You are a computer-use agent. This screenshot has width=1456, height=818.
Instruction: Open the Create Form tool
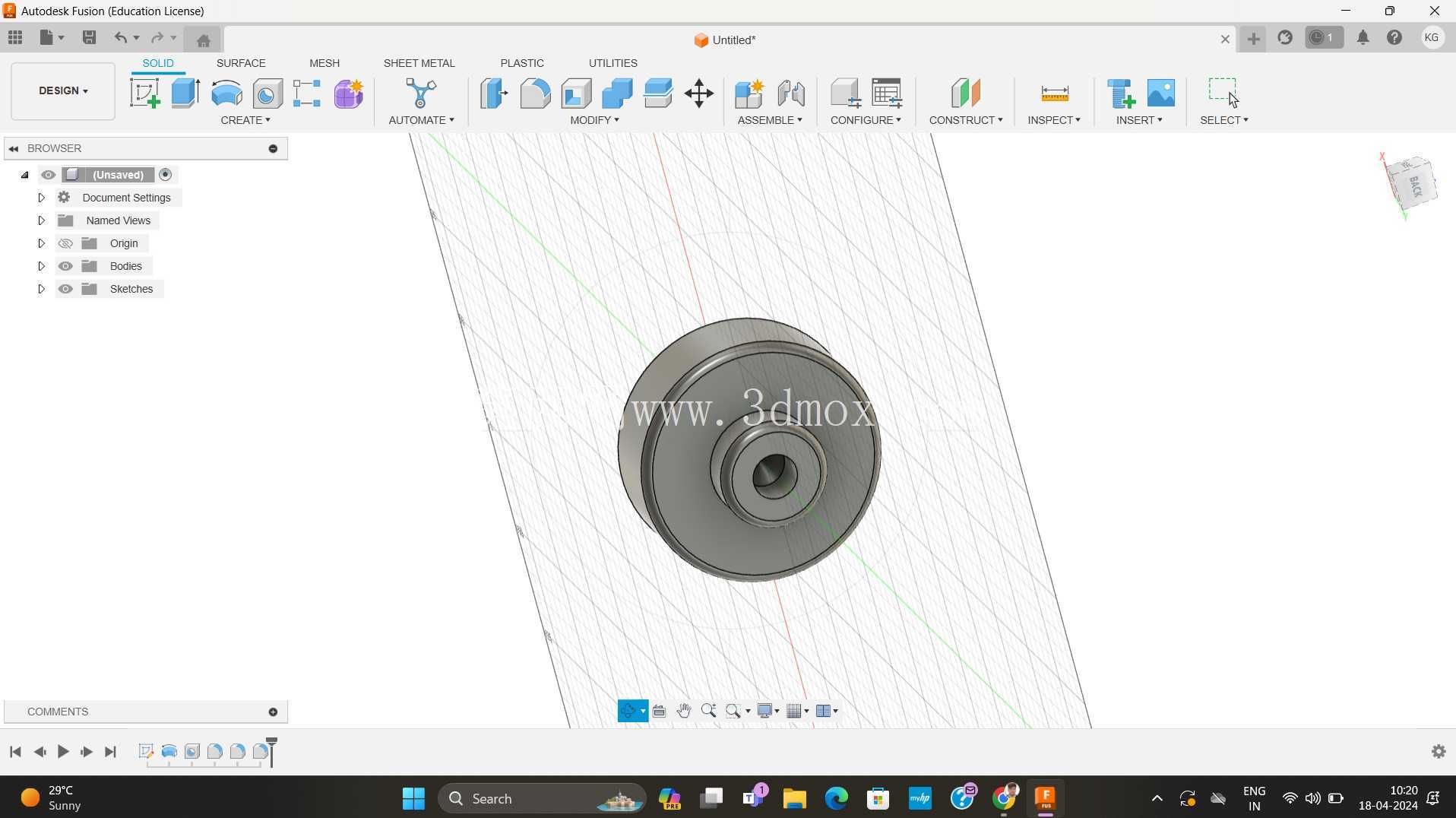pos(349,94)
